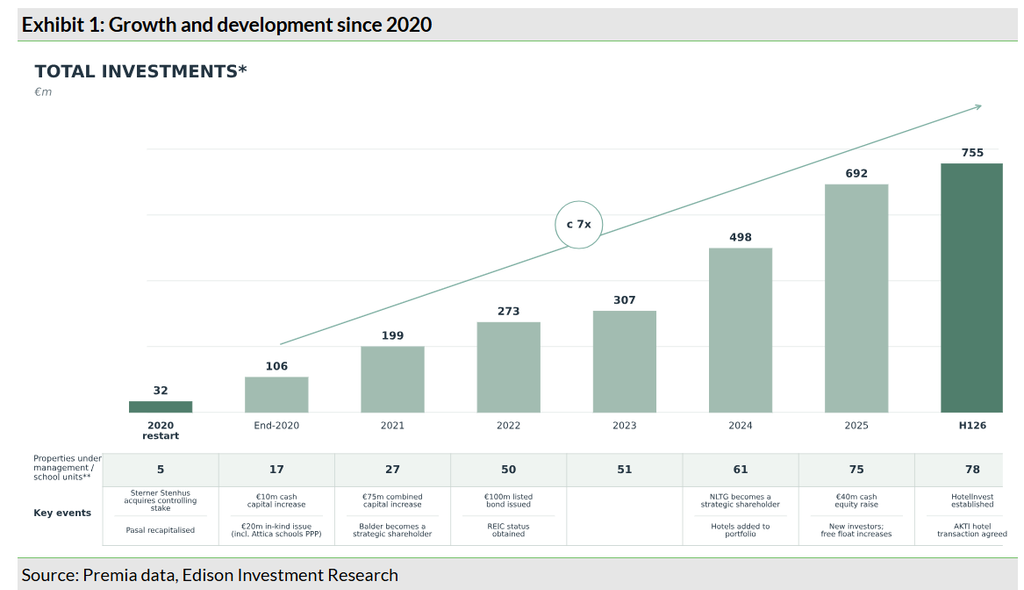Select the 2021 bar labeled 199

392,380
